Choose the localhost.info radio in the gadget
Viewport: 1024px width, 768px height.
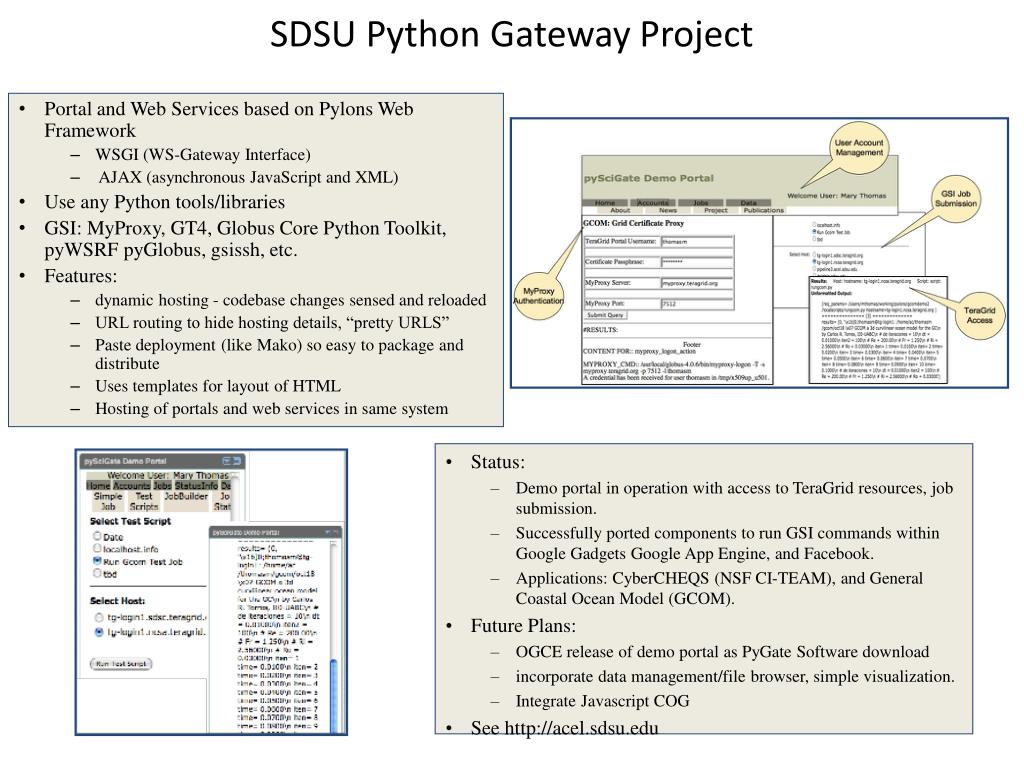pos(97,549)
